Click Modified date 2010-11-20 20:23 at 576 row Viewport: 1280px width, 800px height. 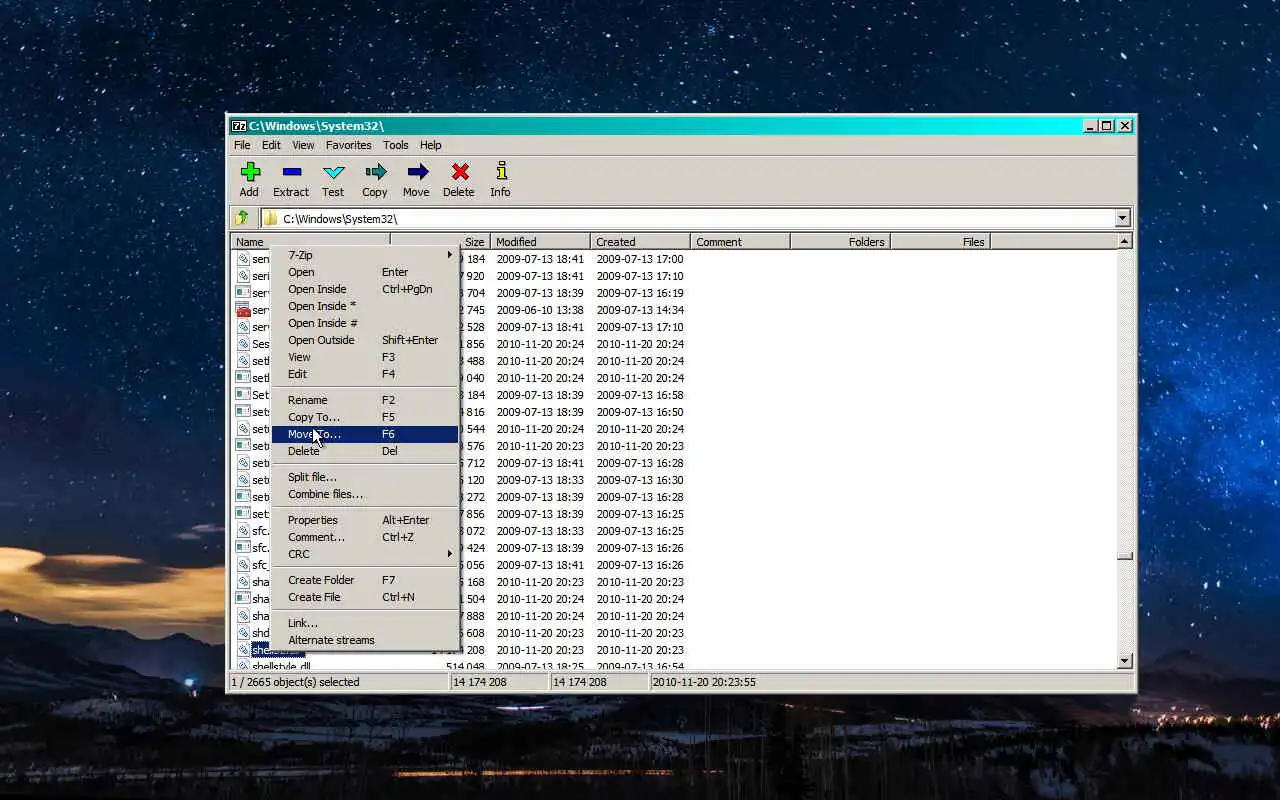click(x=540, y=446)
